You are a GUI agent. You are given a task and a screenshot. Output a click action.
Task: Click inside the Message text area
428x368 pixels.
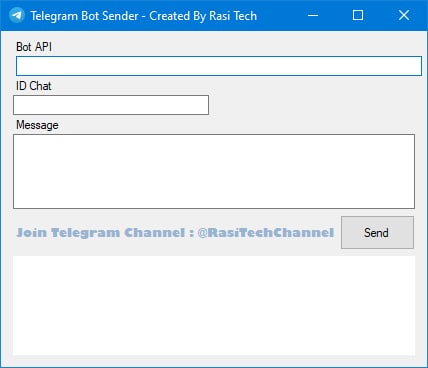214,172
